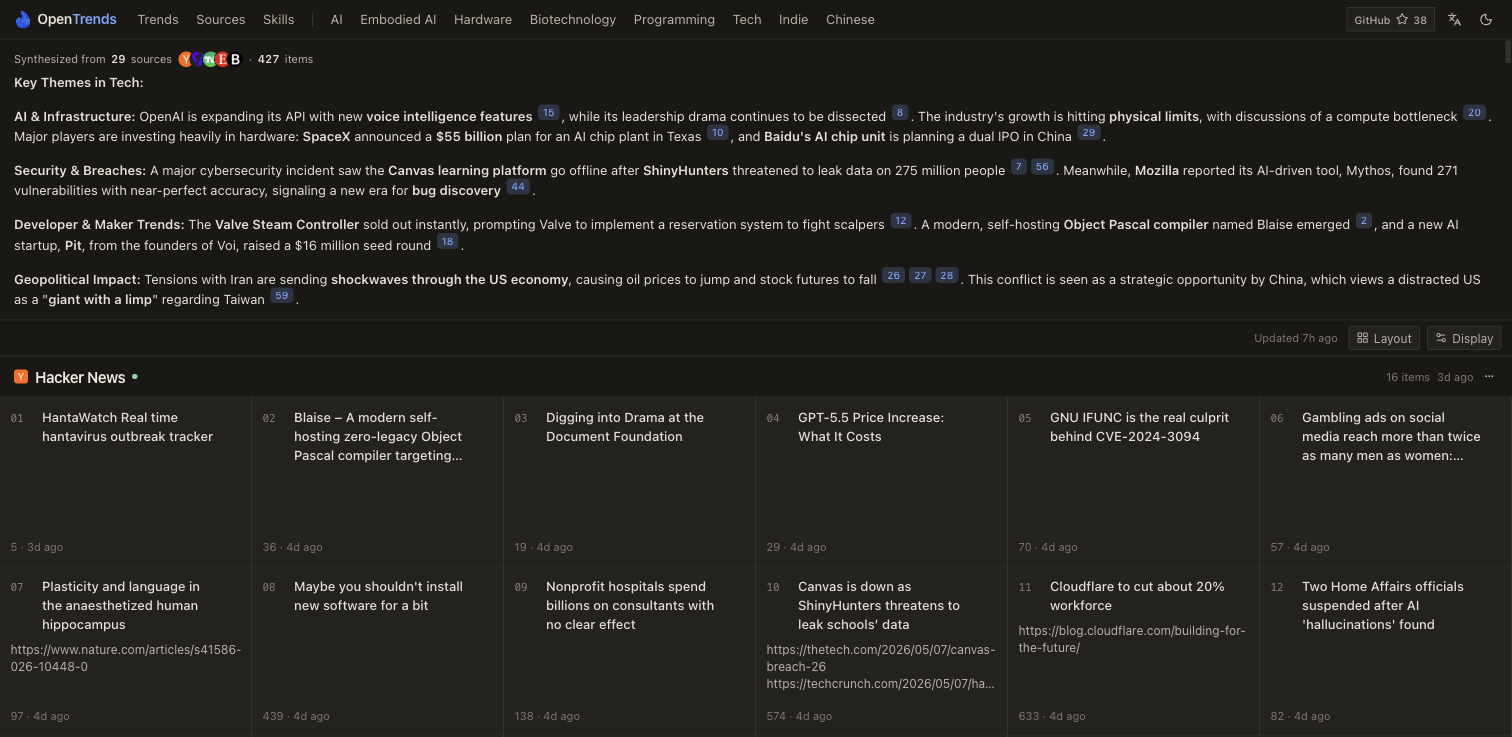Click '574 · 4d ago' under Canvas story
The width and height of the screenshot is (1512, 737).
pos(800,716)
